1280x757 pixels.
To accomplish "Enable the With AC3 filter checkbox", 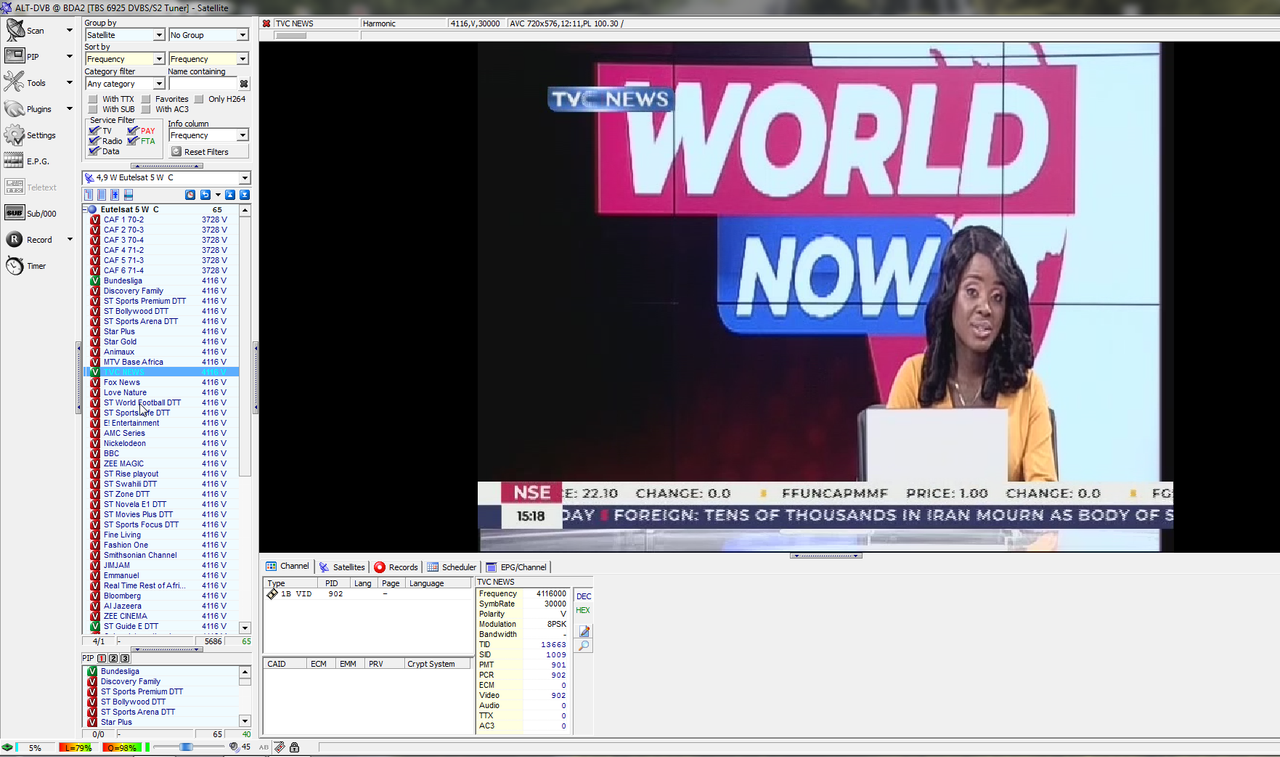I will click(145, 109).
